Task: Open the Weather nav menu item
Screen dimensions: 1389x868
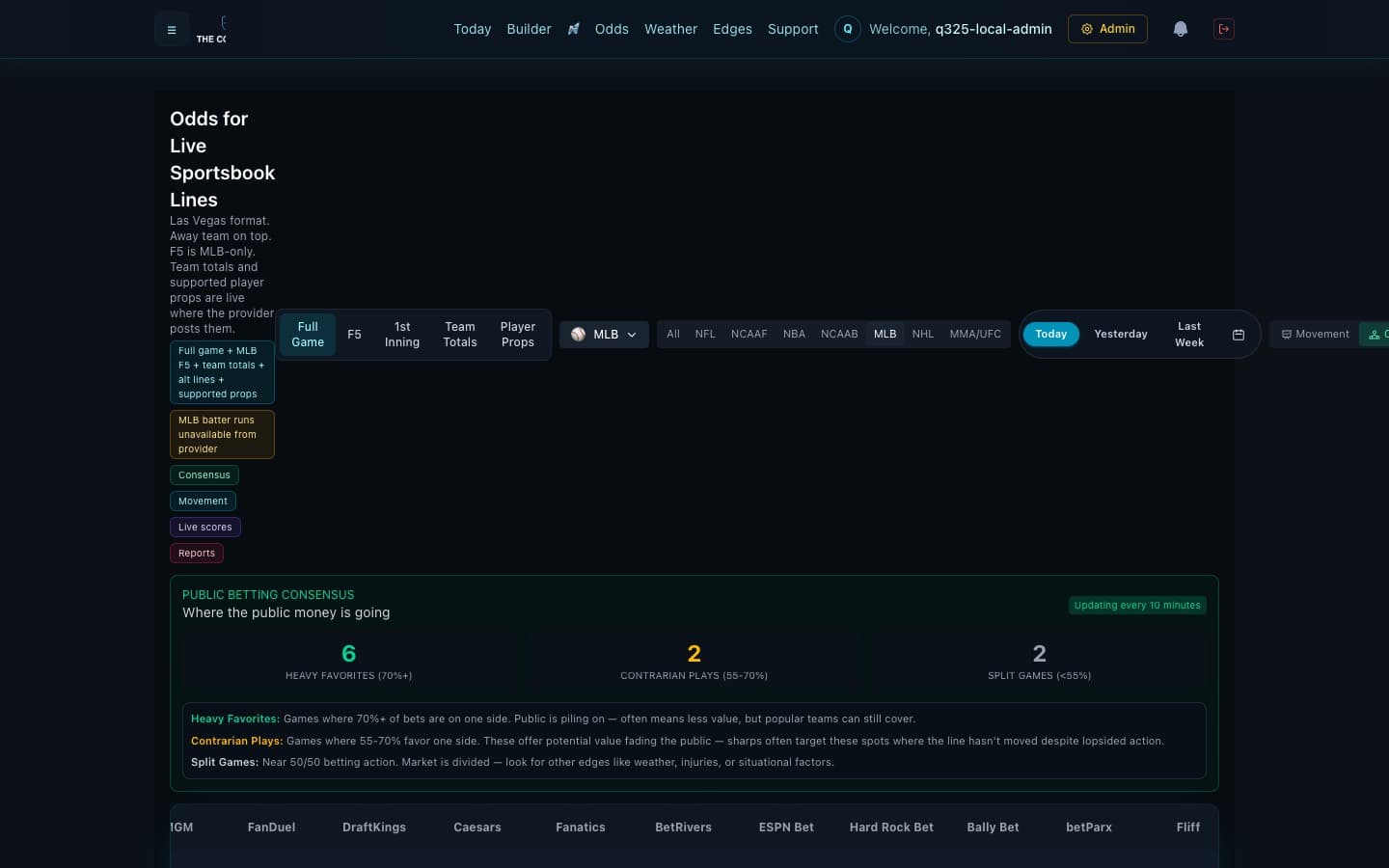Action: coord(670,29)
